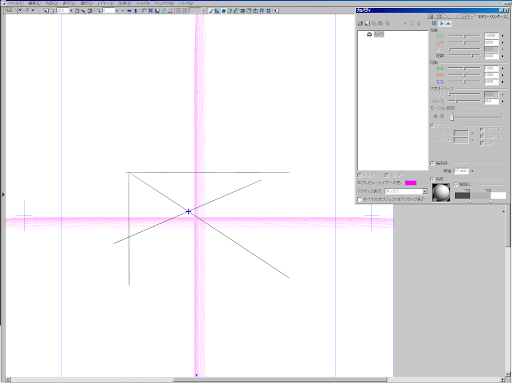Toggle the first greyed checkbox below the tree list

point(359,175)
